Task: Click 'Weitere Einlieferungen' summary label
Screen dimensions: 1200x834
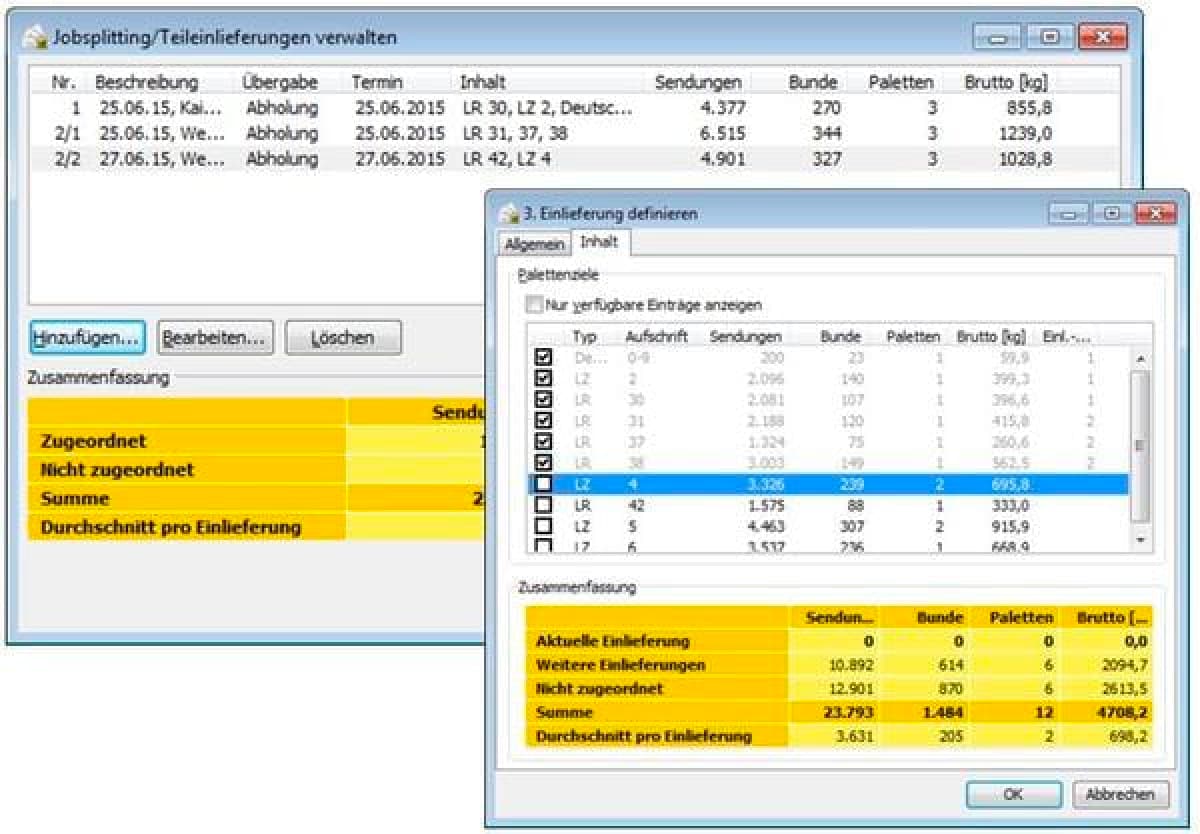Action: (620, 665)
